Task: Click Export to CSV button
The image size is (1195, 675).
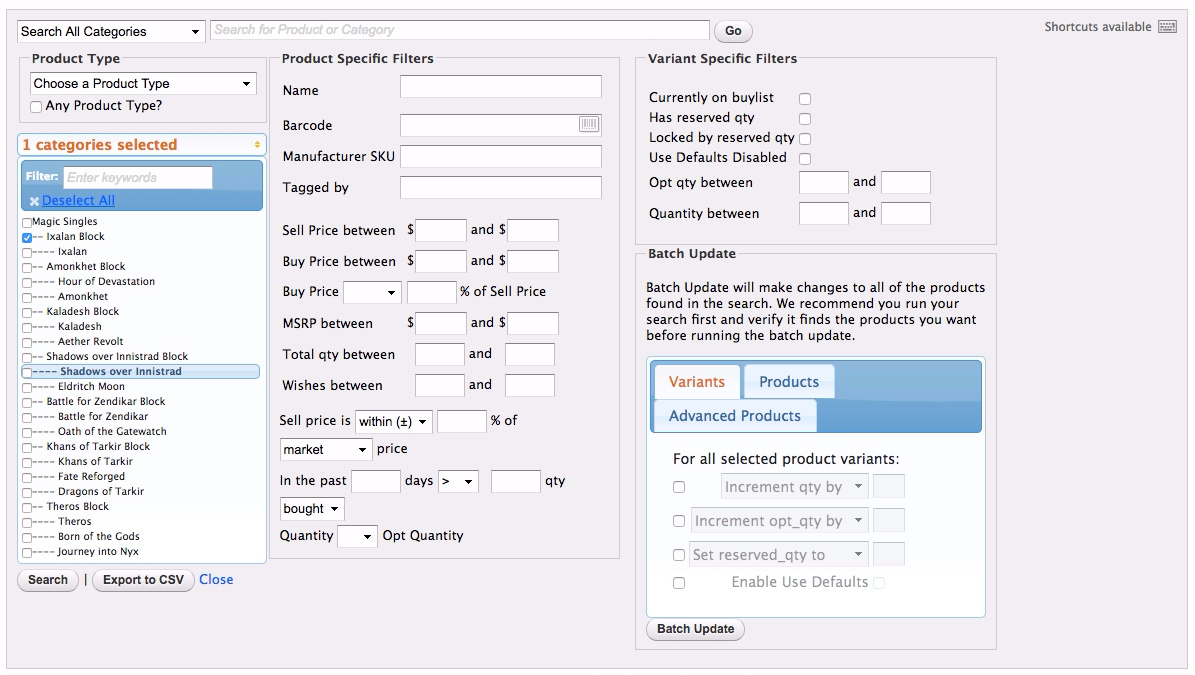Action: [143, 581]
